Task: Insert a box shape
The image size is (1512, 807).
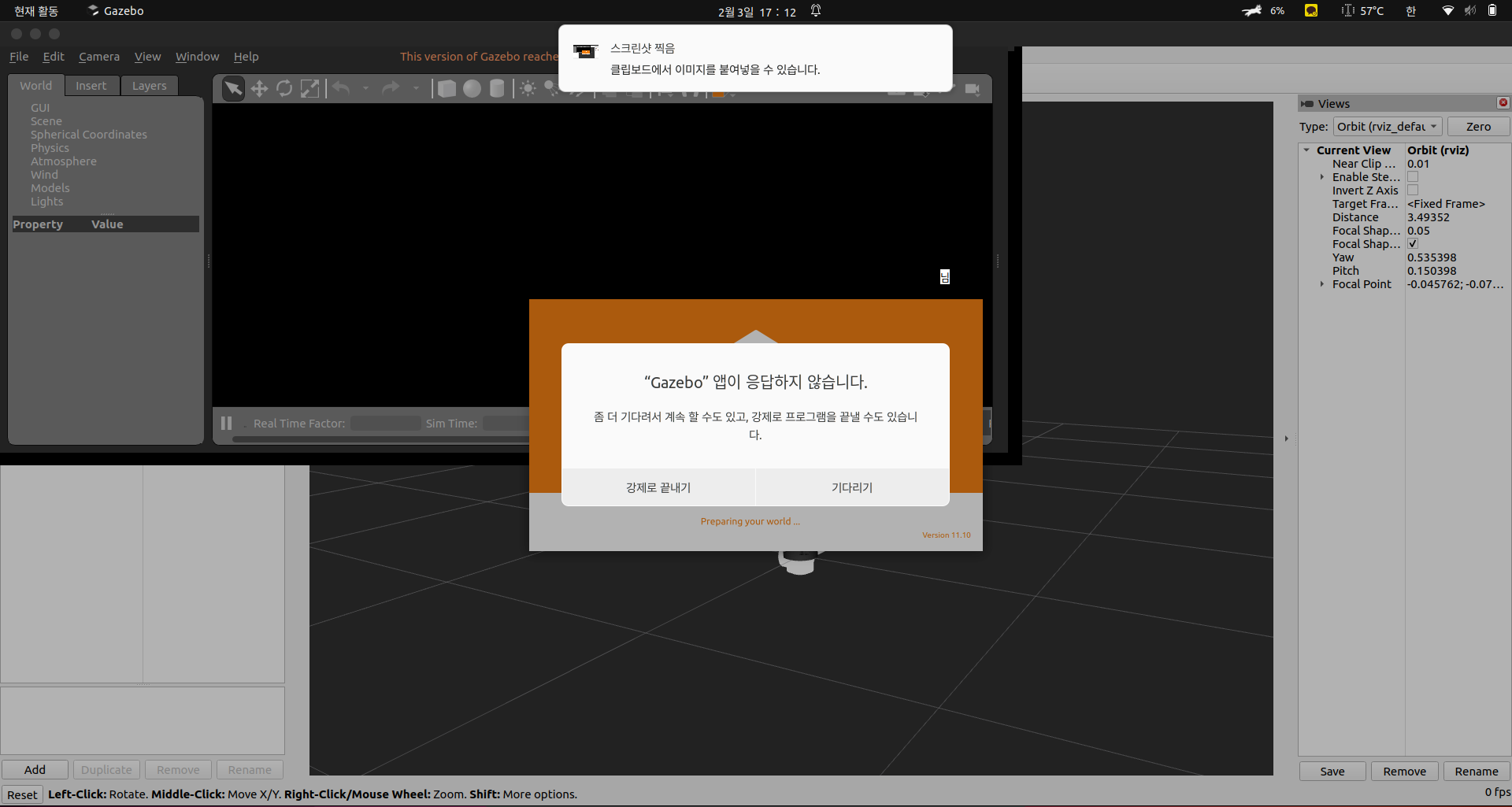Action: pyautogui.click(x=447, y=88)
